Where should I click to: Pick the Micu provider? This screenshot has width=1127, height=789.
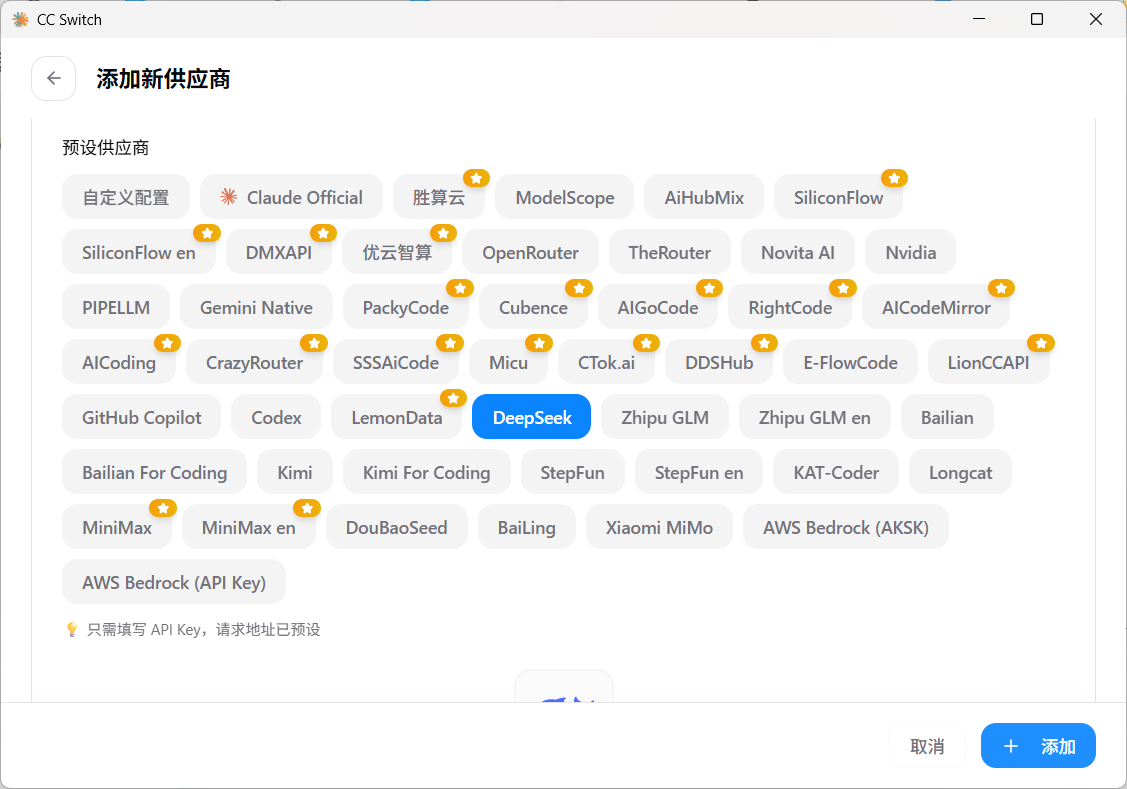pos(508,362)
